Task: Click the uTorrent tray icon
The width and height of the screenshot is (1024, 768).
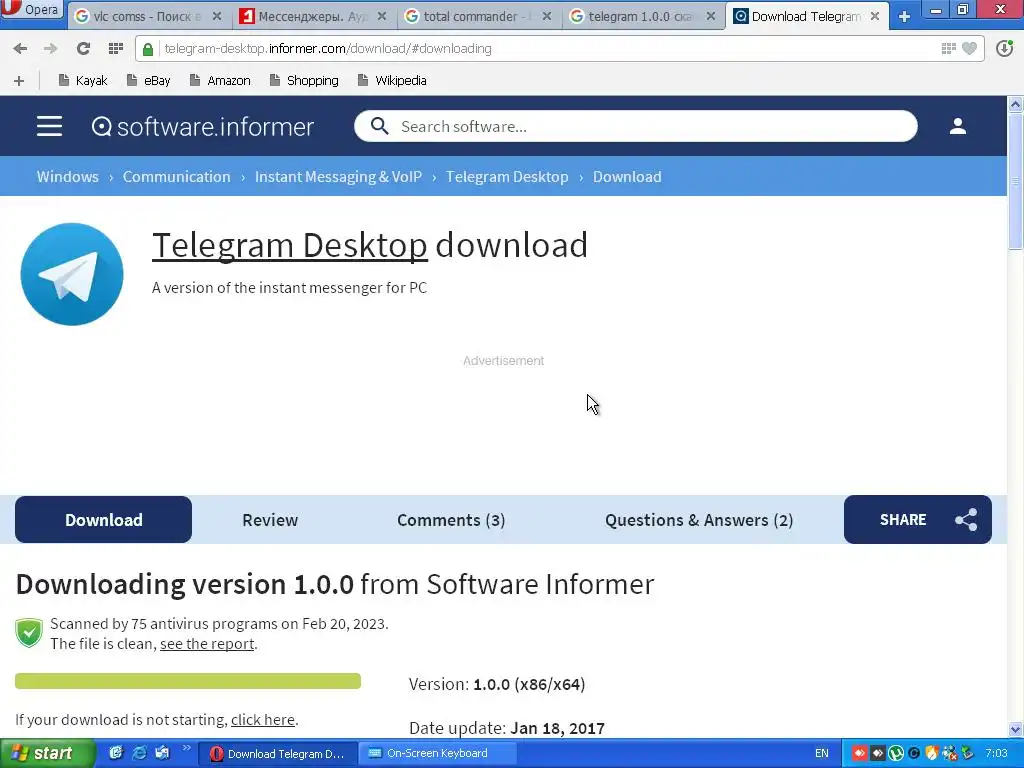Action: point(896,754)
